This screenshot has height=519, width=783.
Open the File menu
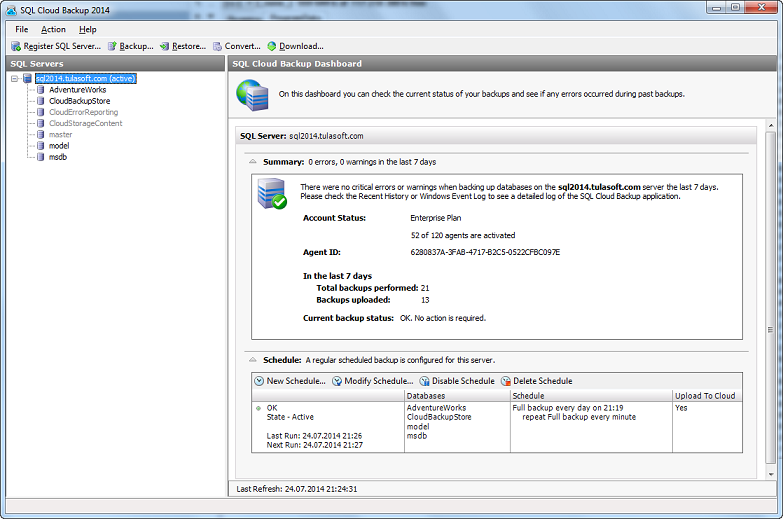coord(22,29)
